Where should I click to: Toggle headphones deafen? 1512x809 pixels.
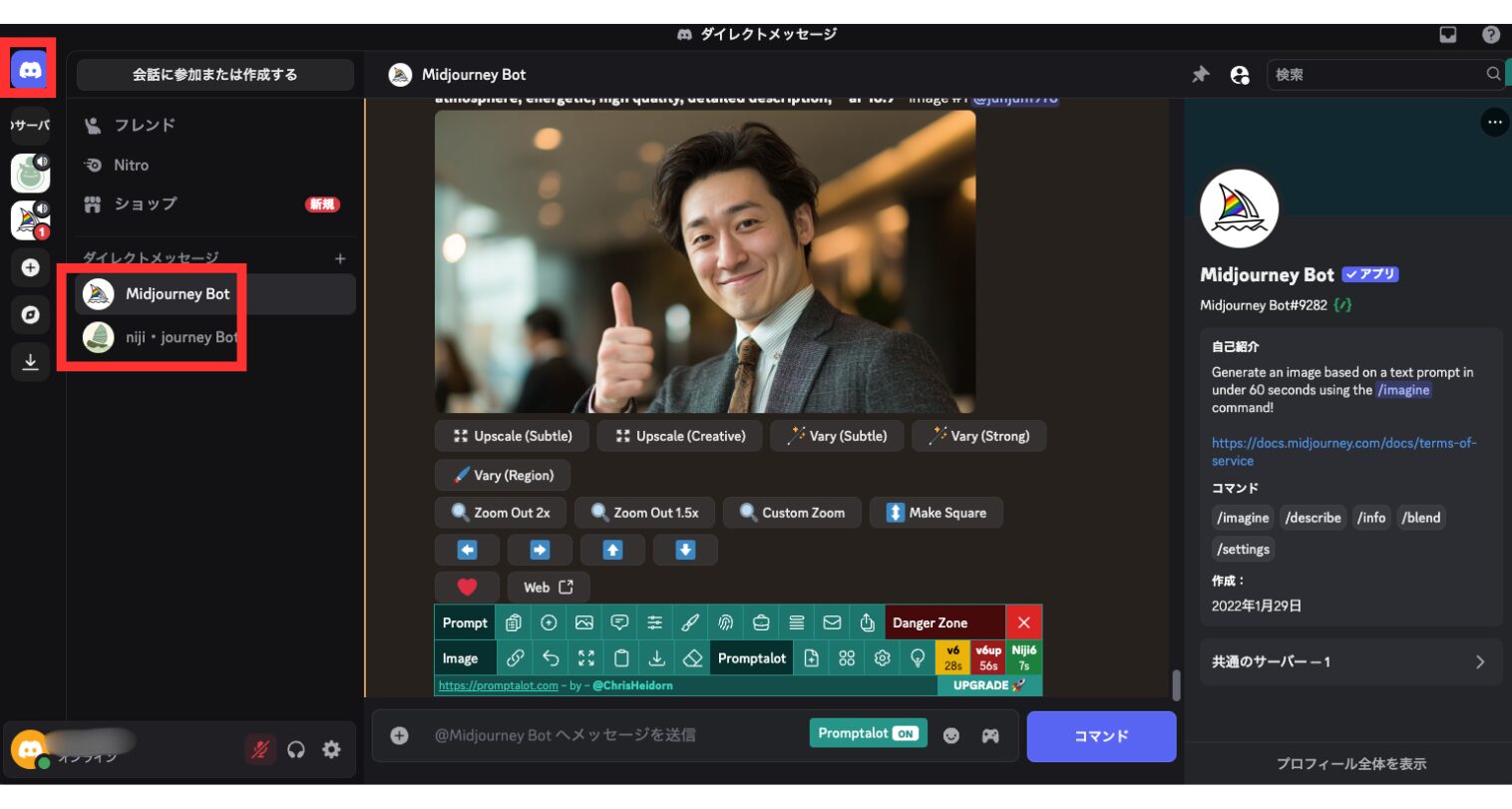pos(296,749)
